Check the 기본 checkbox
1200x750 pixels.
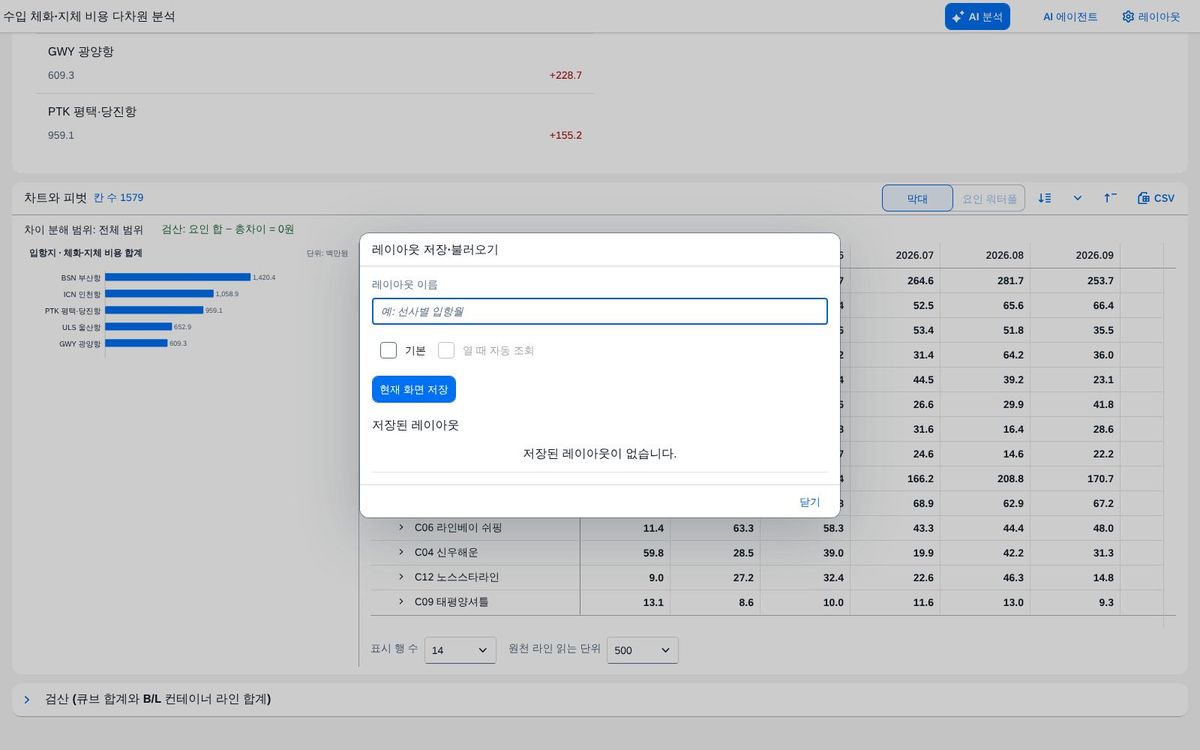pos(388,350)
